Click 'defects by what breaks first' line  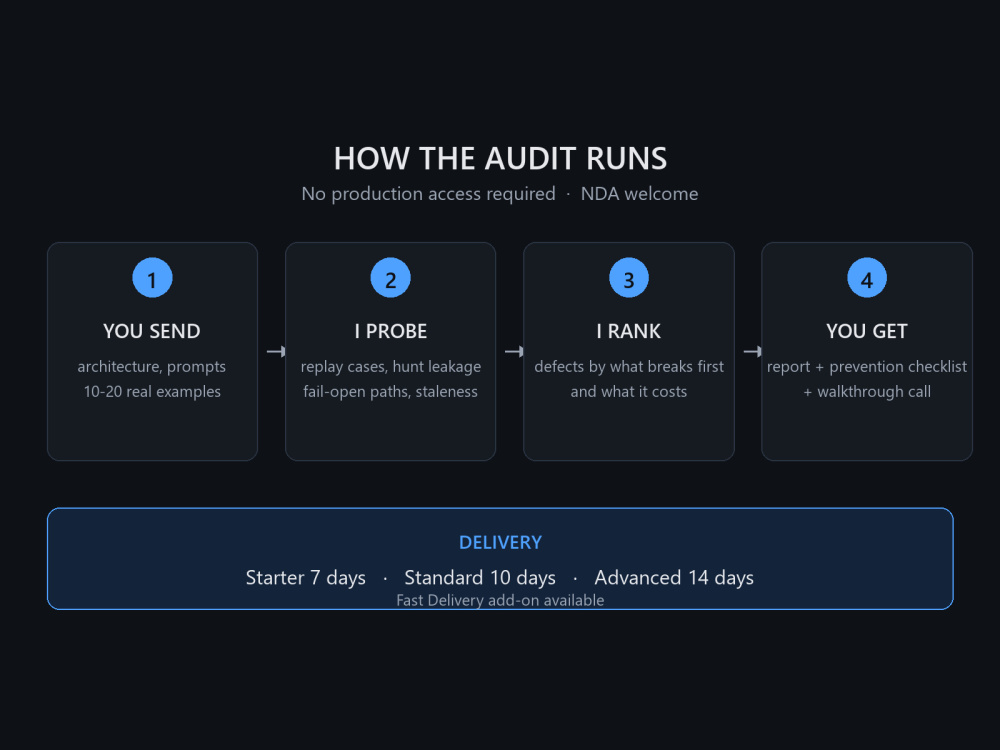coord(629,367)
